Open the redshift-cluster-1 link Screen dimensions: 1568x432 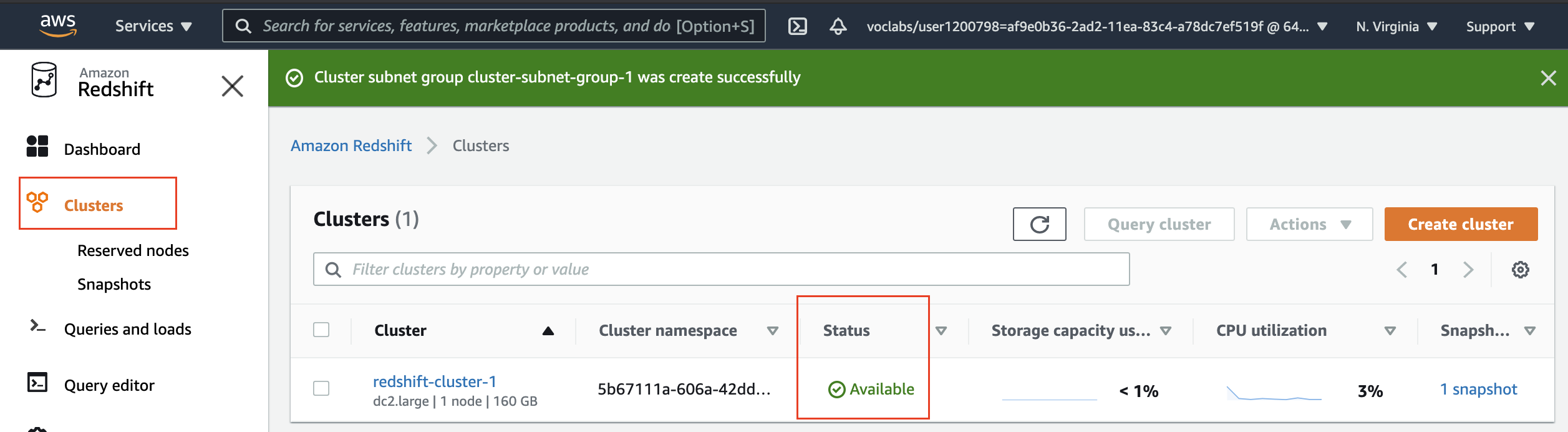point(435,381)
